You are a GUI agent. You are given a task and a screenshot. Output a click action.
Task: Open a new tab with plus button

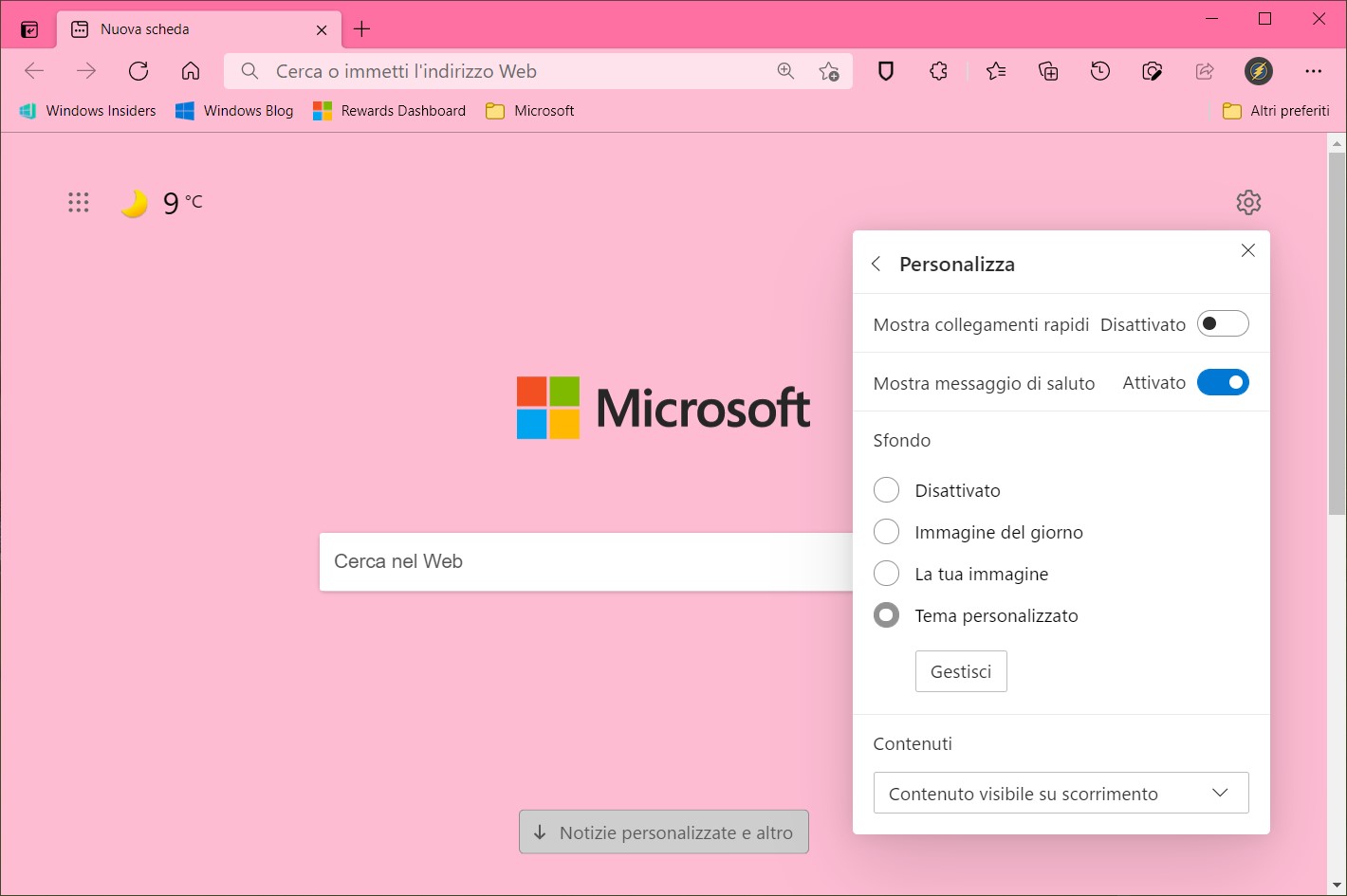point(361,29)
